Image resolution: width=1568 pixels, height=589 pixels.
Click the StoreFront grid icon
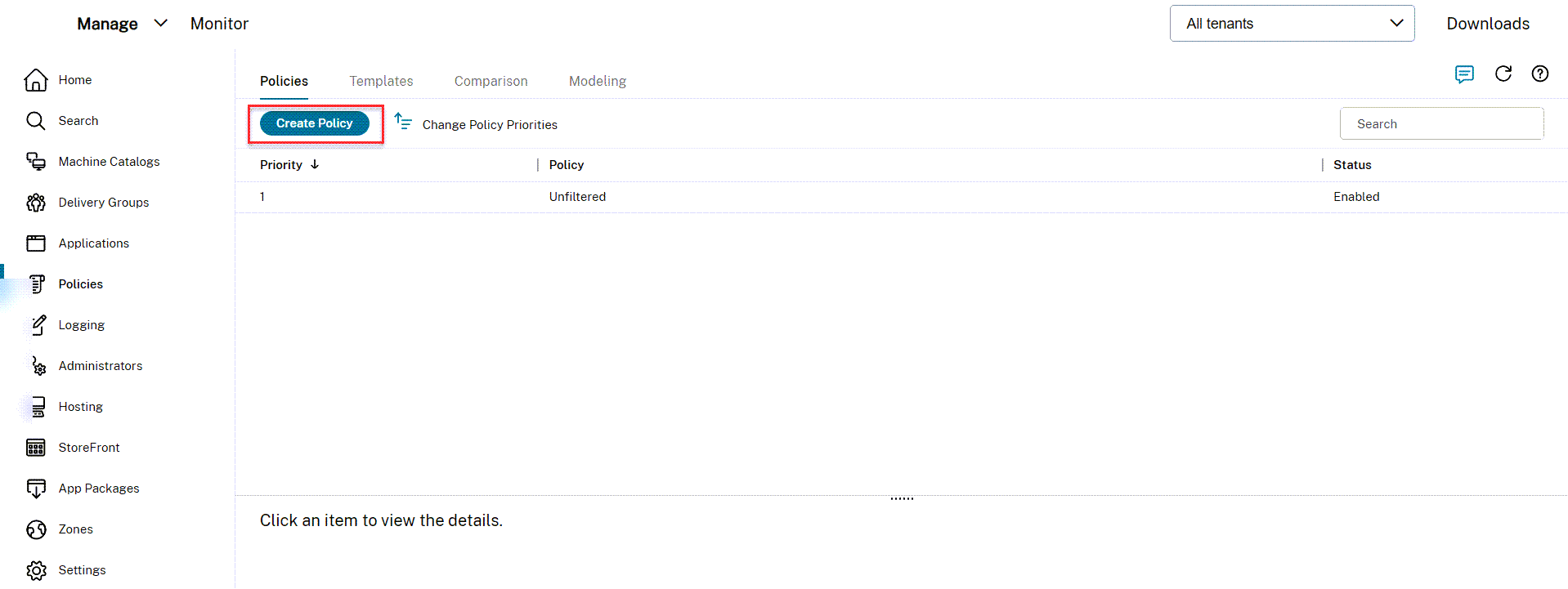pos(36,448)
